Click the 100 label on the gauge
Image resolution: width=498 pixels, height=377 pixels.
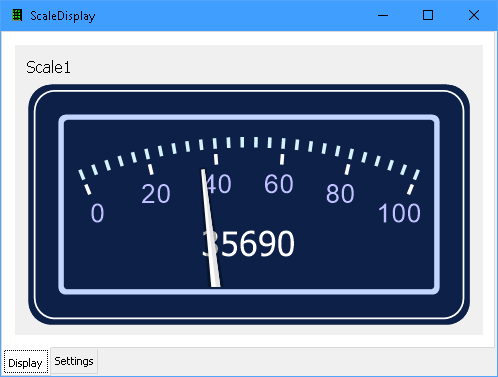pos(399,213)
